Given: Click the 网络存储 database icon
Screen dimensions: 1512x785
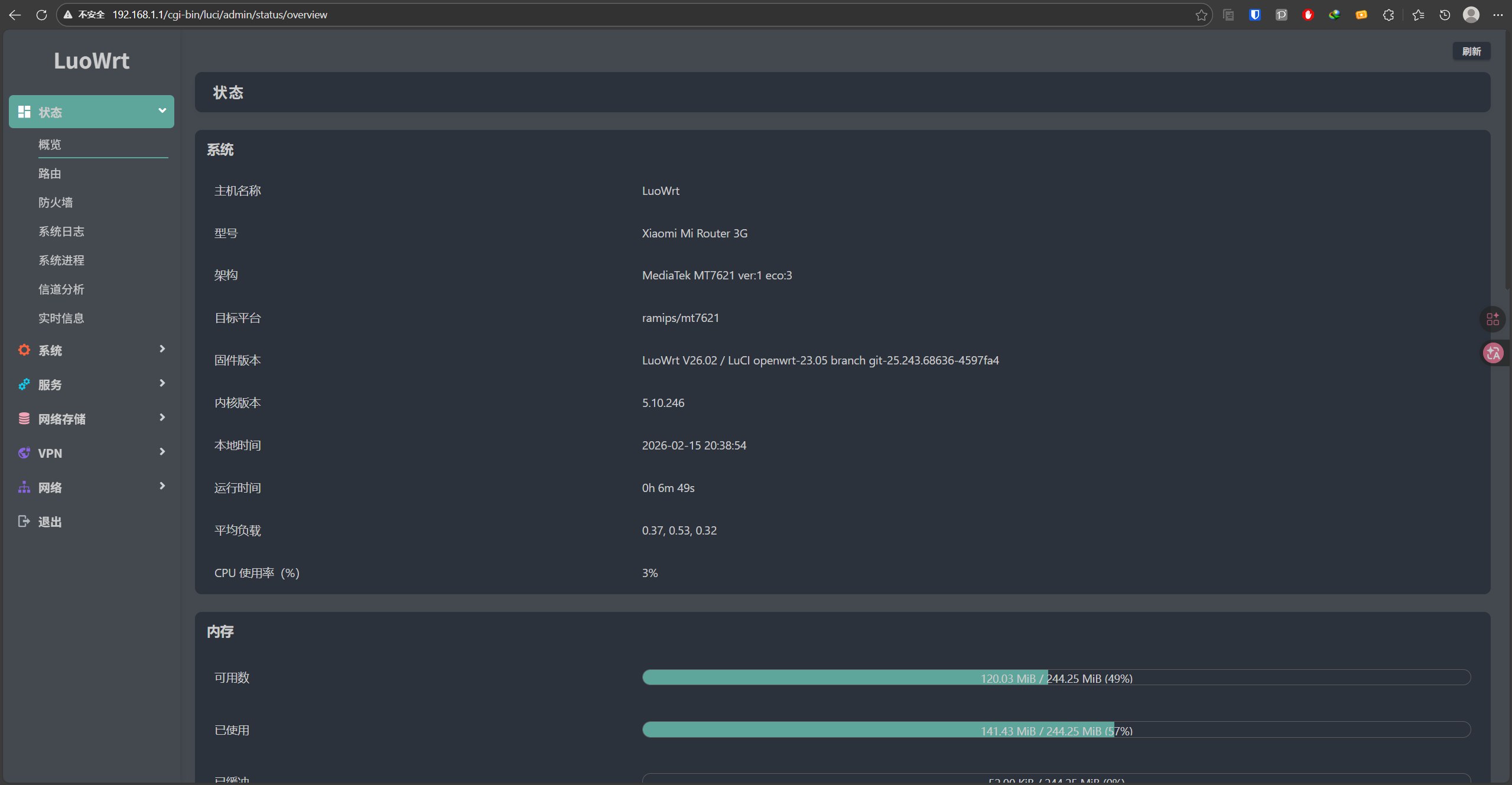Looking at the screenshot, I should [24, 419].
